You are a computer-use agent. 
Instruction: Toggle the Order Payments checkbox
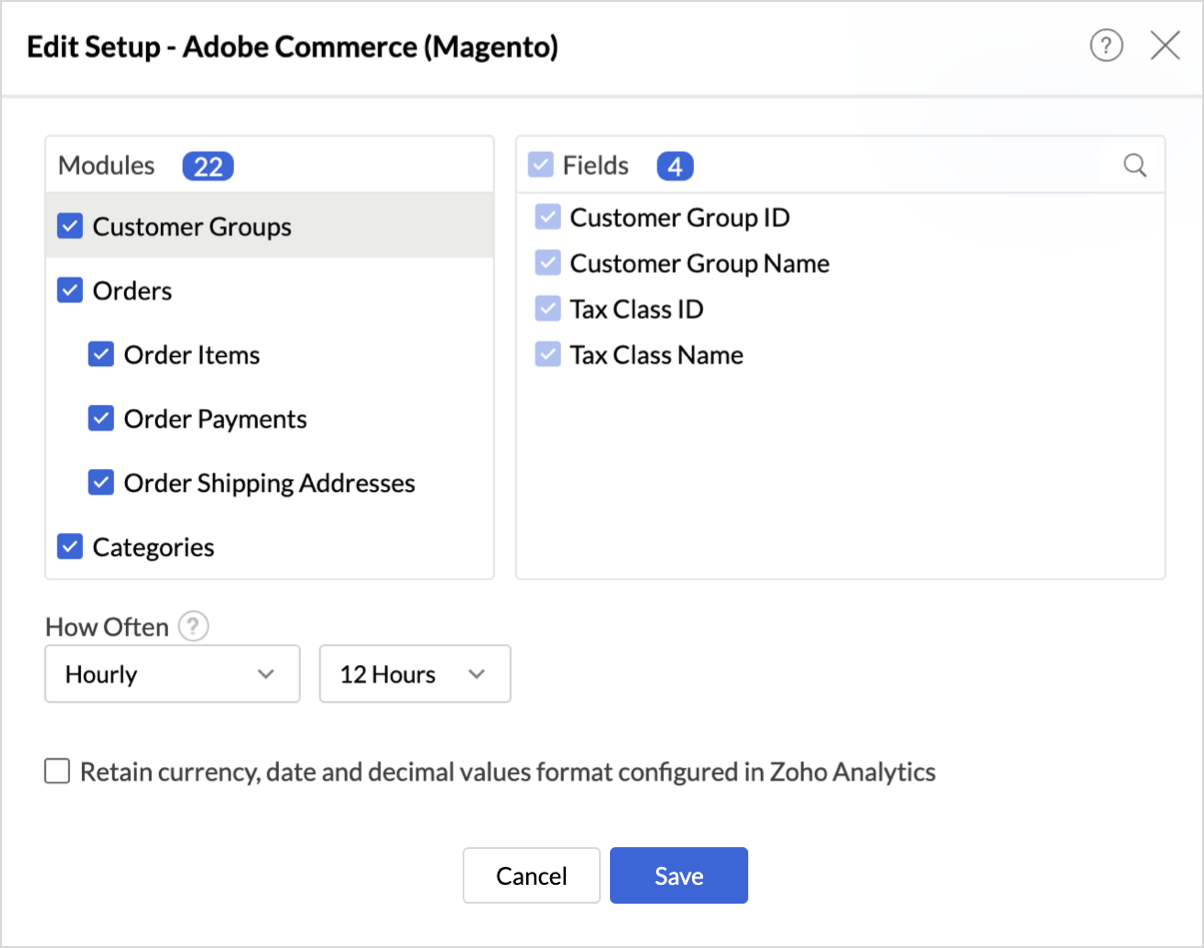(101, 419)
